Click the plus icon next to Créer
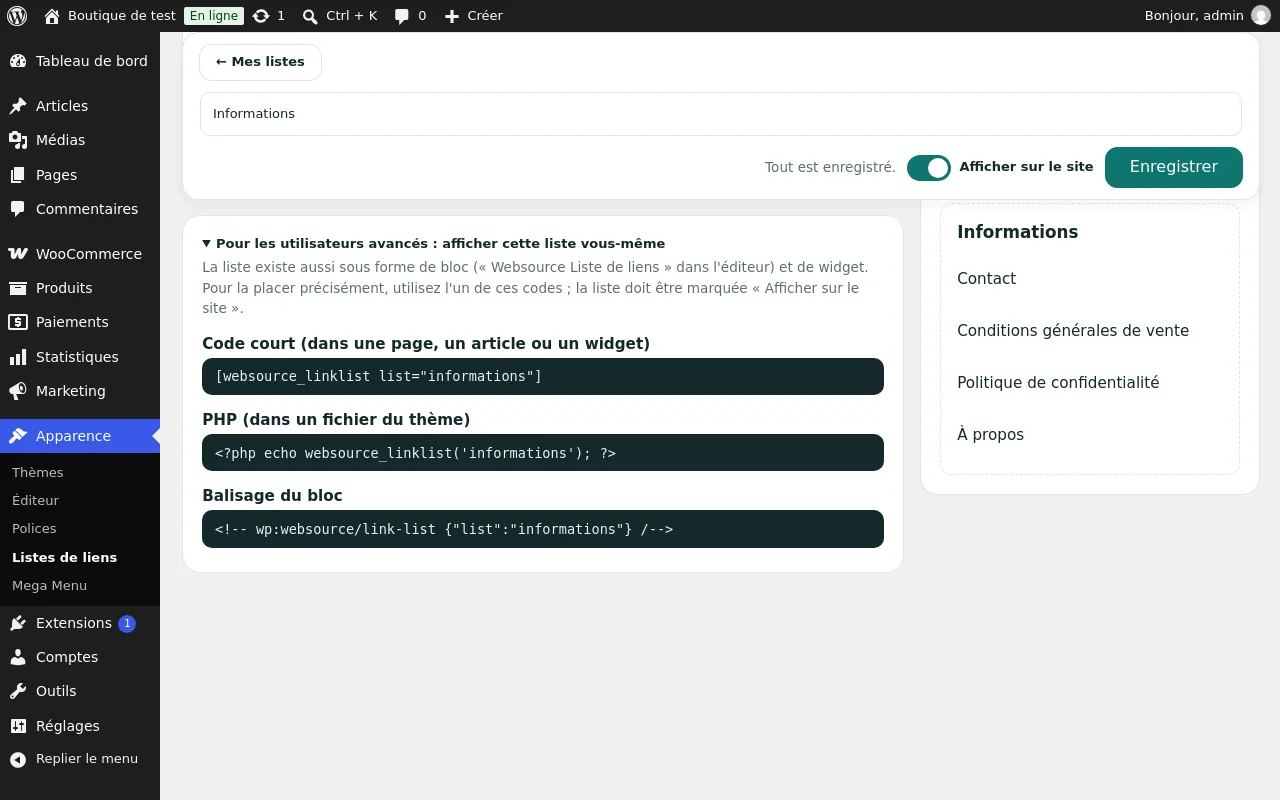 [452, 16]
